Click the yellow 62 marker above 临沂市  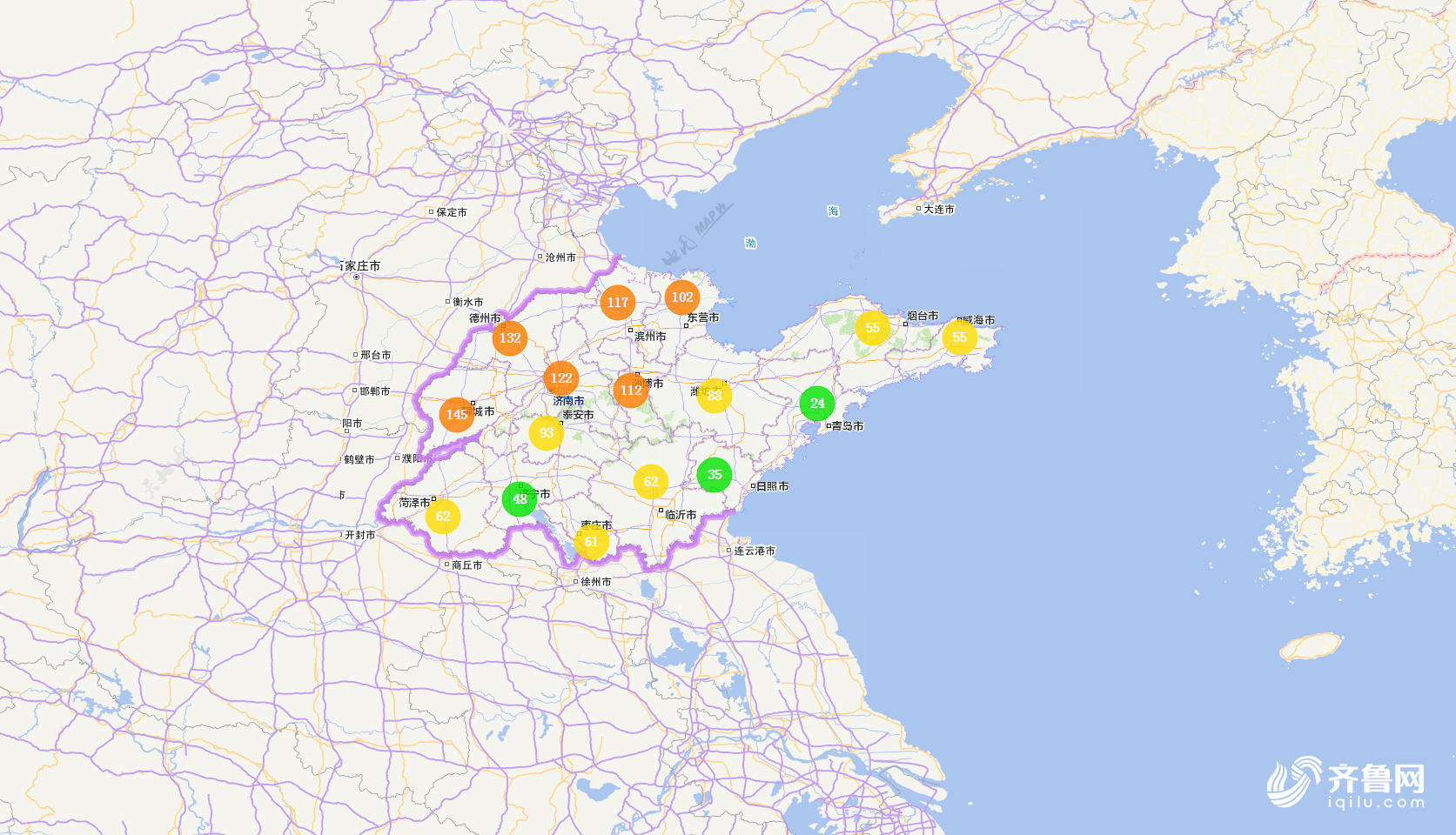pos(651,482)
